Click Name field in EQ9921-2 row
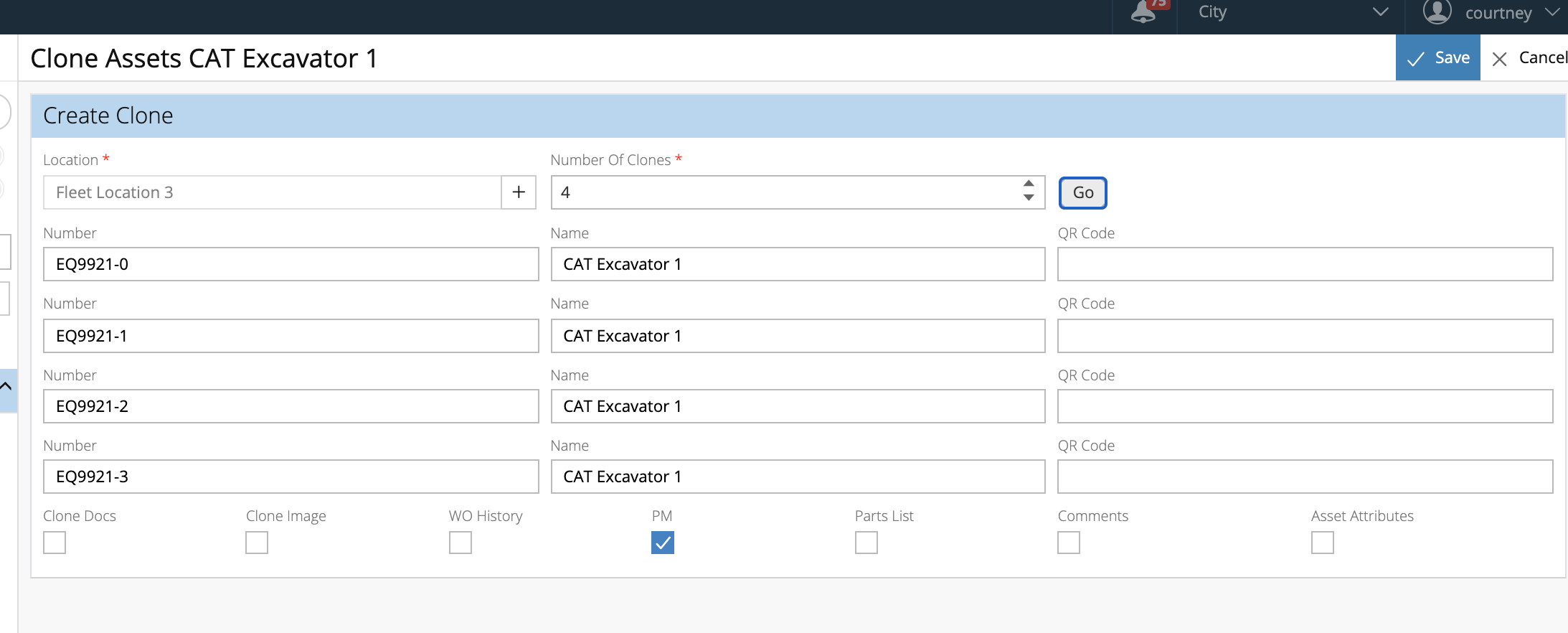This screenshot has width=1568, height=633. coord(798,406)
